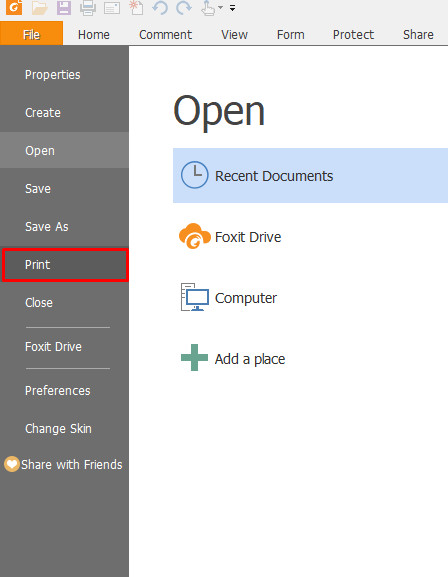This screenshot has height=577, width=448.
Task: Click the touch mode hand icon
Action: 208,8
